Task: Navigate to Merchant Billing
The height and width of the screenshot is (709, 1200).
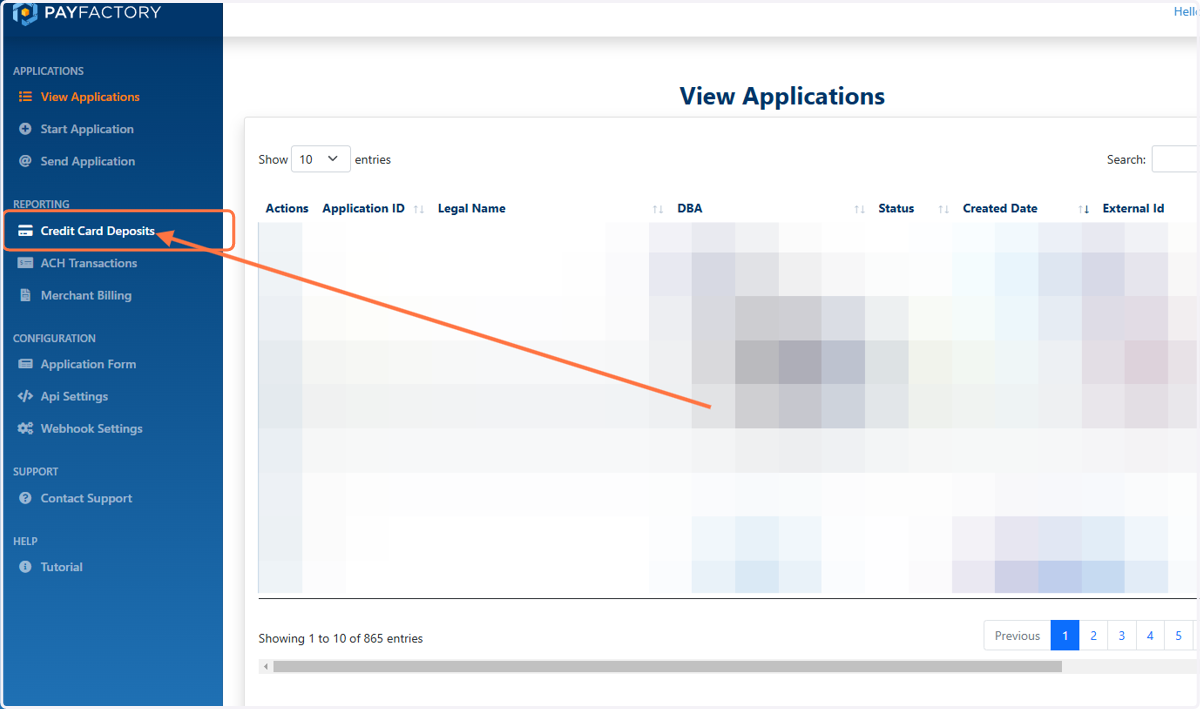Action: 86,295
